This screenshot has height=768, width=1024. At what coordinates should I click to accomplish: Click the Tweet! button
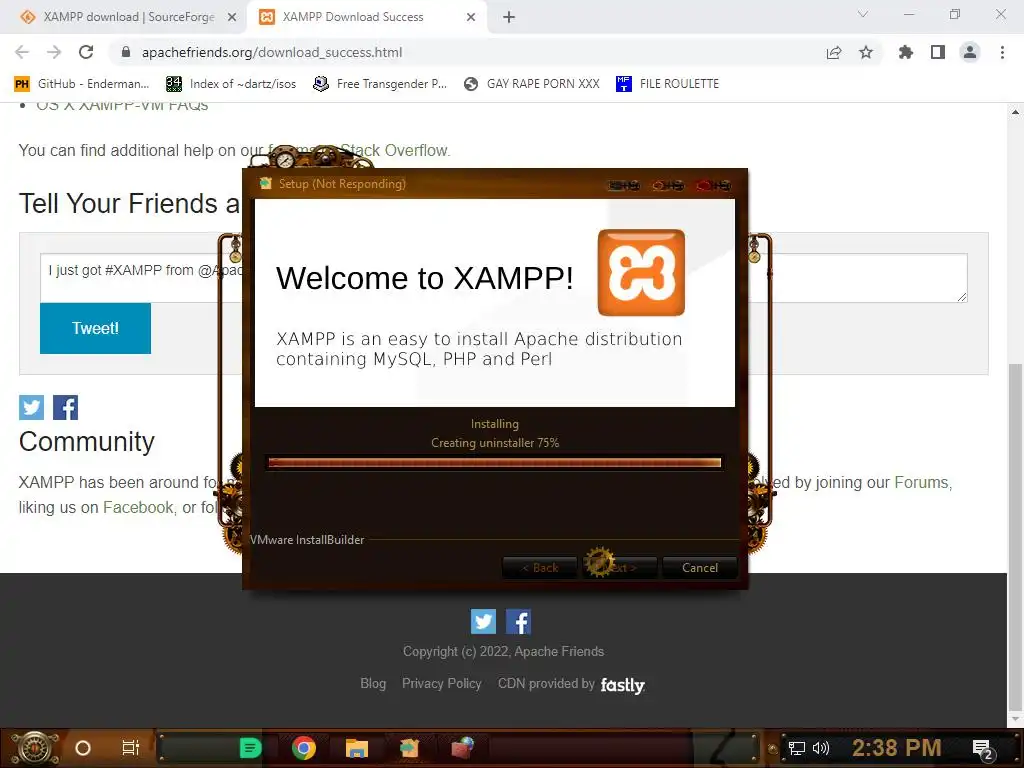pos(95,328)
